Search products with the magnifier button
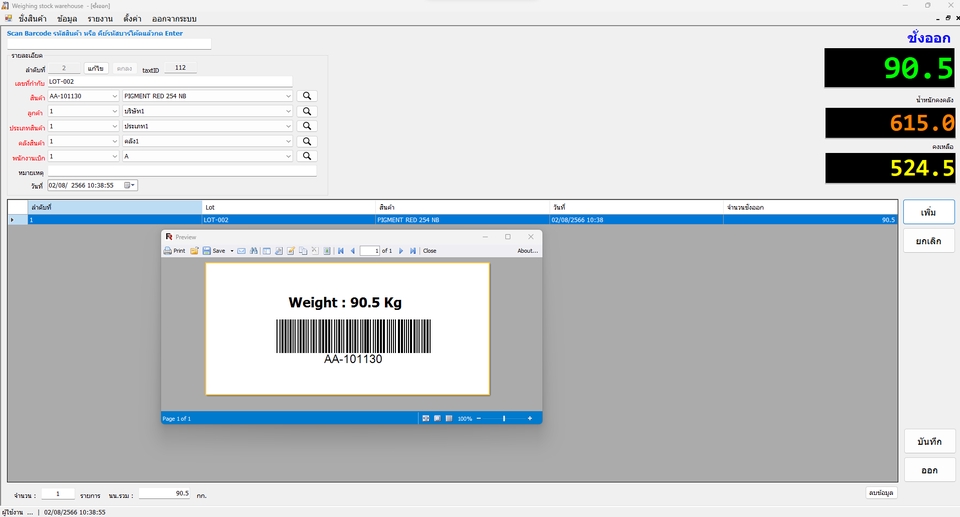This screenshot has height=517, width=960. point(307,96)
